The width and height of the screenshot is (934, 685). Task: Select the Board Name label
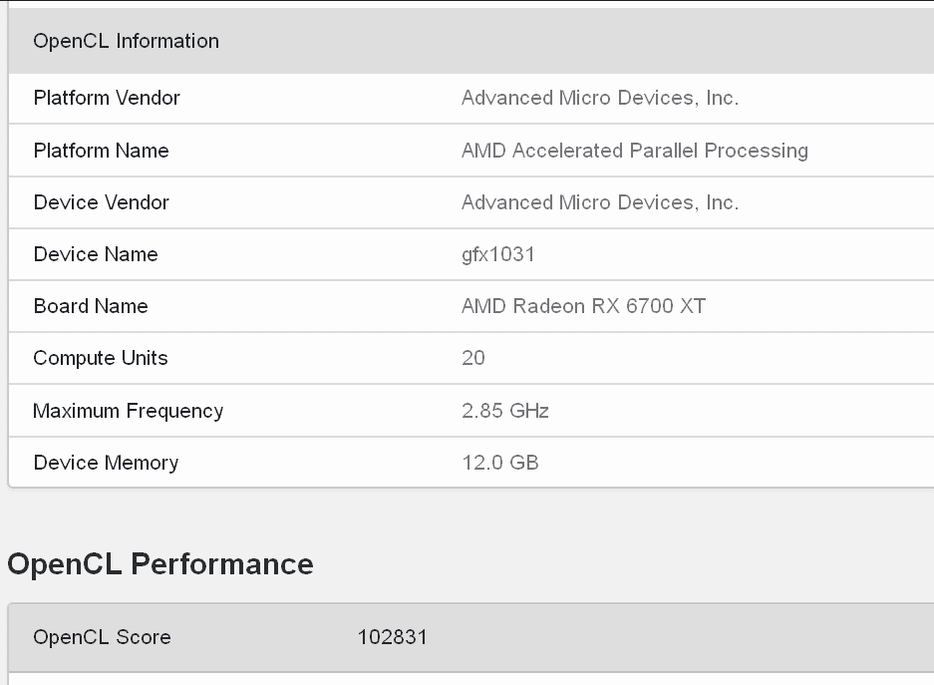91,306
